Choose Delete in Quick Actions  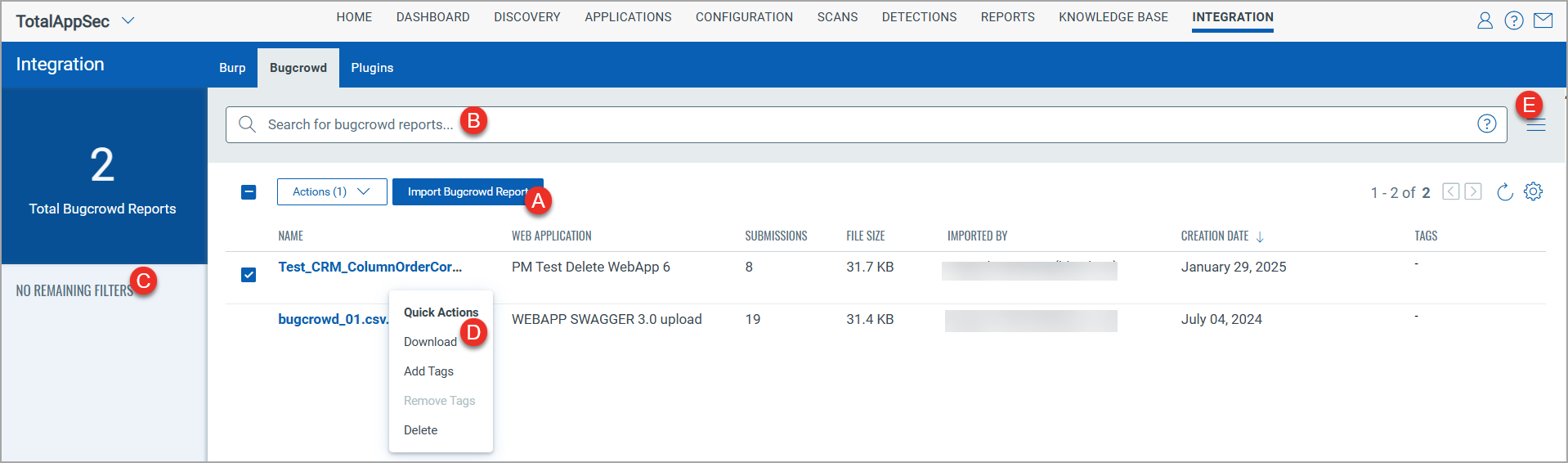tap(420, 430)
